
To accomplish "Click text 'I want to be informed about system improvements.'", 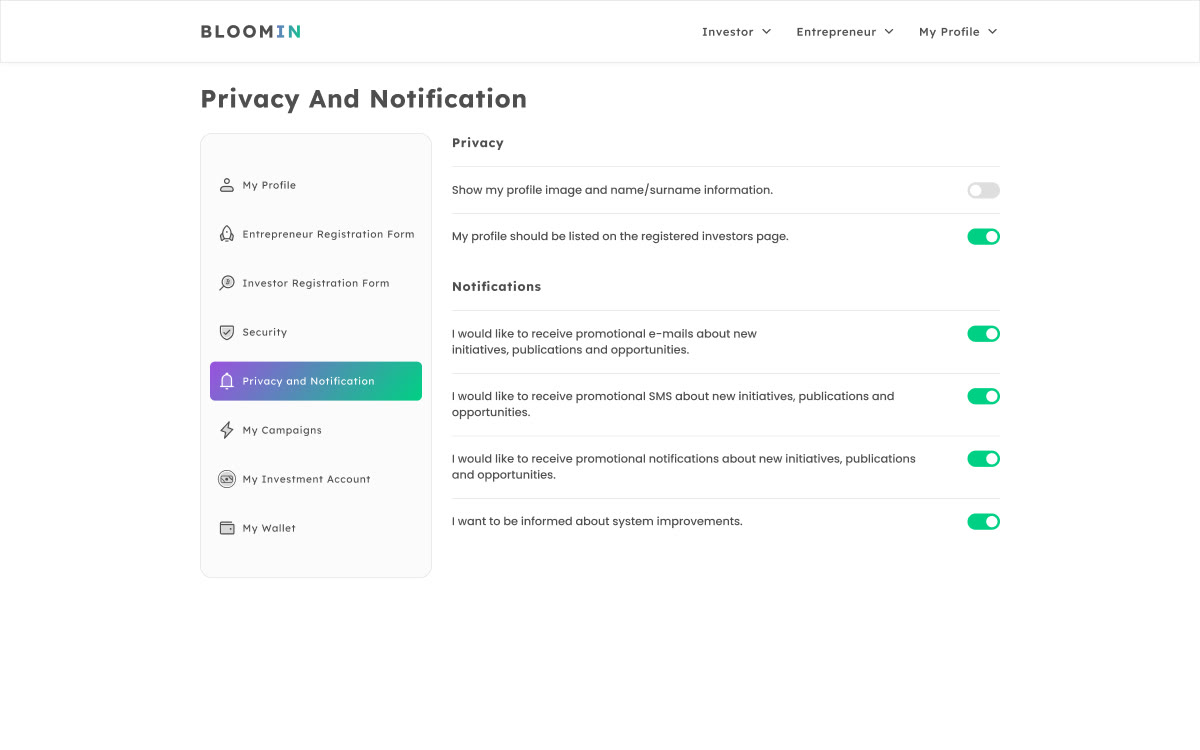I will click(x=597, y=521).
